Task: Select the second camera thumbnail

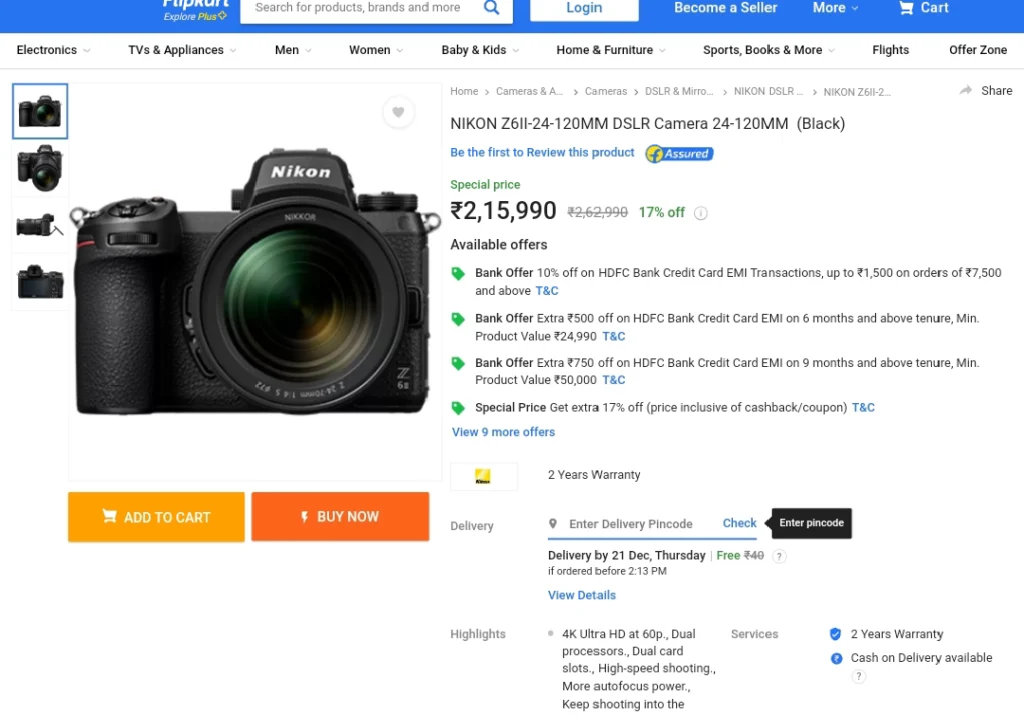Action: click(x=40, y=168)
